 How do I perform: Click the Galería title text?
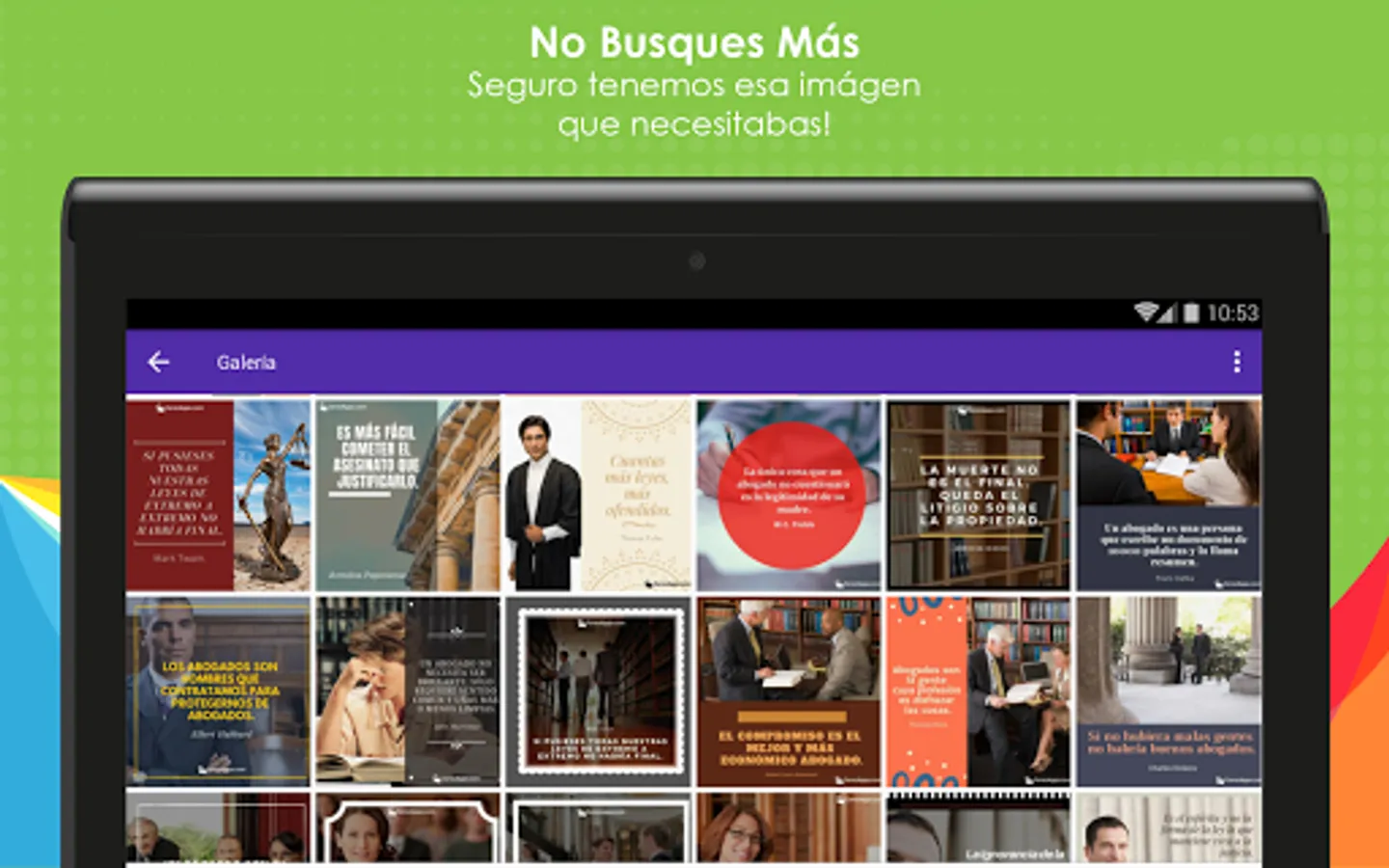click(x=246, y=363)
